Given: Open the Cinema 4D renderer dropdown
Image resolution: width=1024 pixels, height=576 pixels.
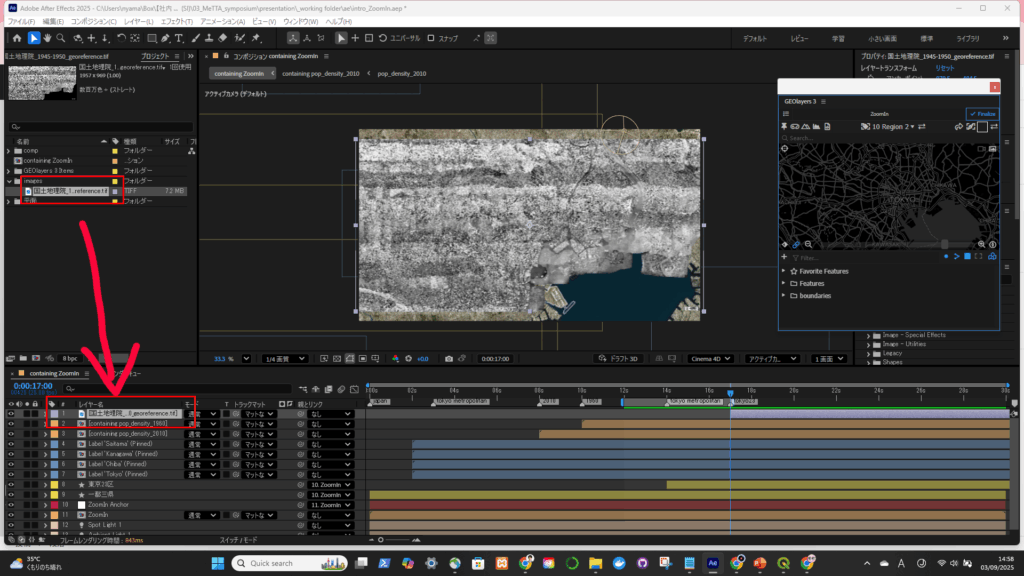Looking at the screenshot, I should (710, 359).
